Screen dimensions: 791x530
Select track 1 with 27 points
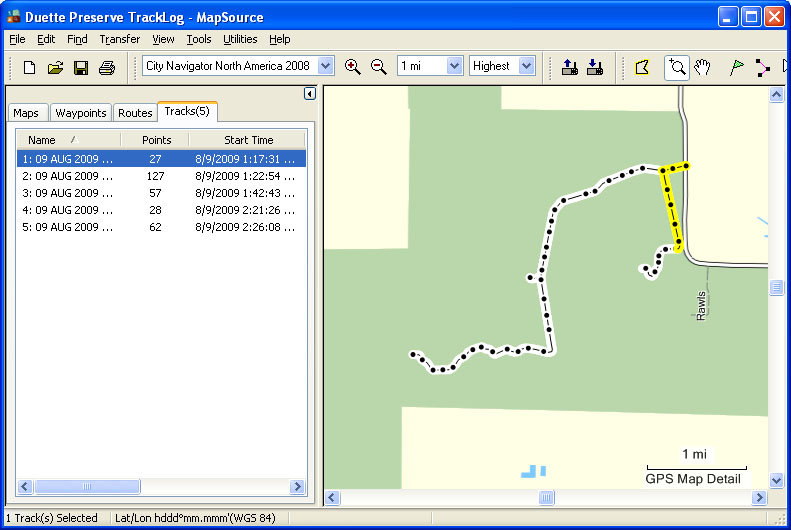point(161,159)
